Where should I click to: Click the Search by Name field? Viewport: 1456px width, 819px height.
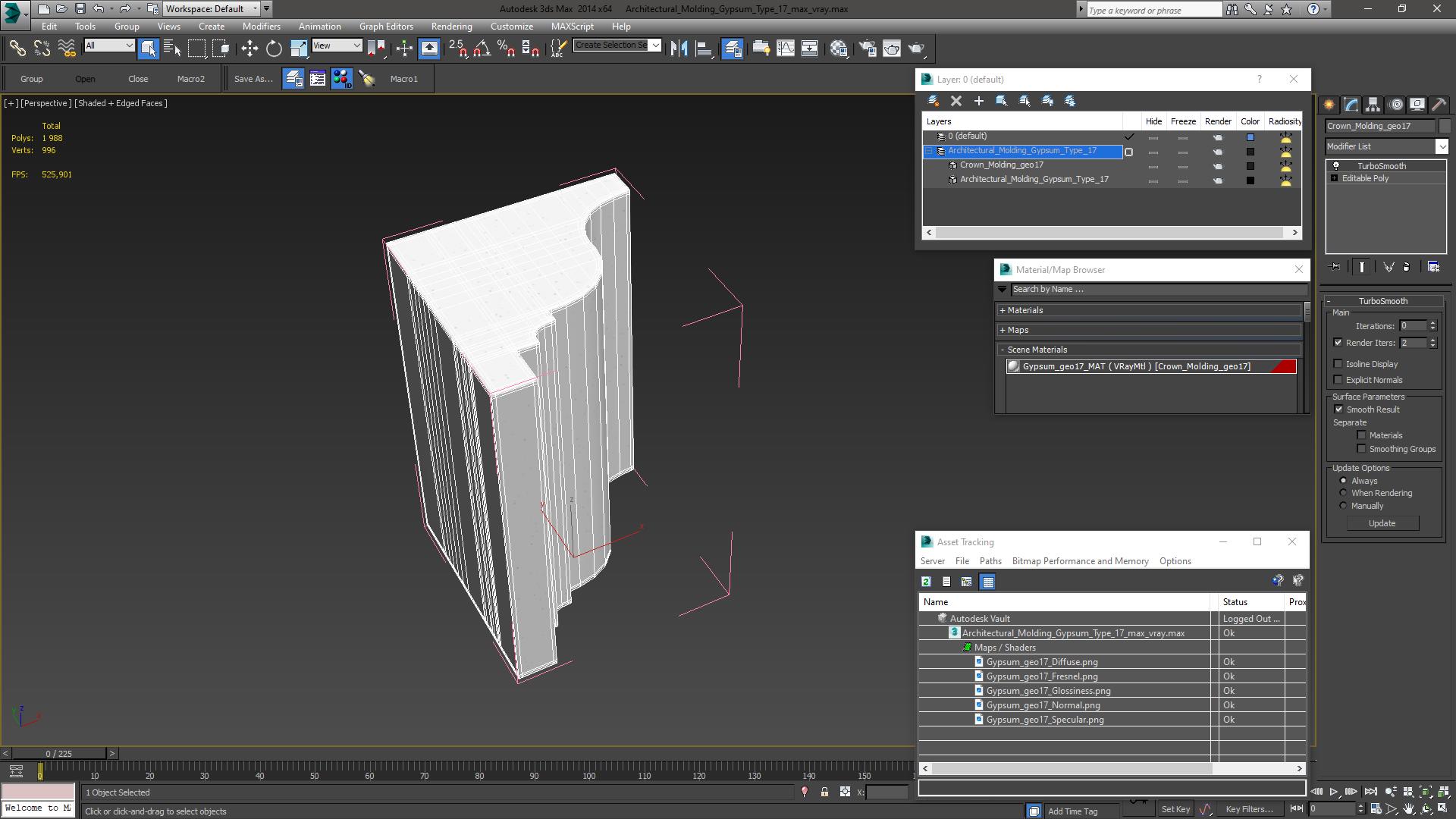pyautogui.click(x=1159, y=289)
